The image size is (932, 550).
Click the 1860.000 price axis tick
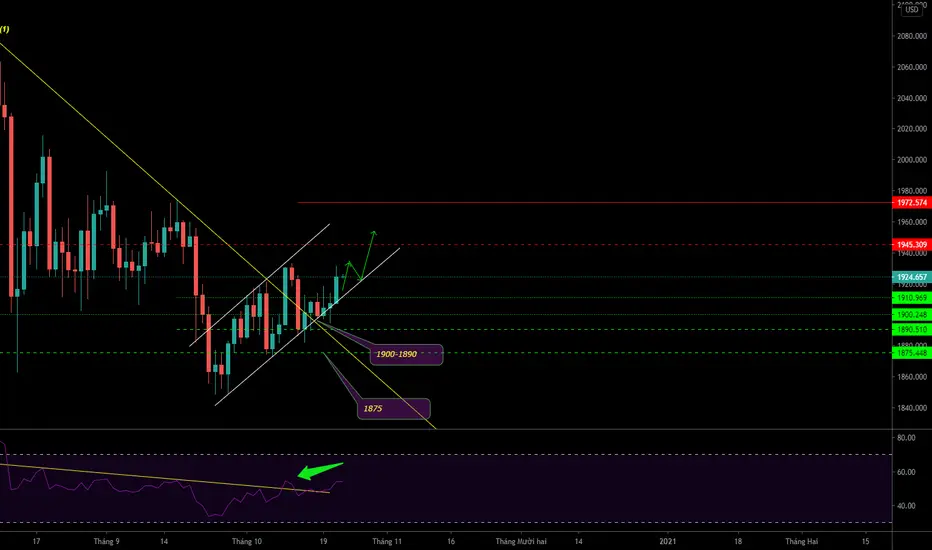(x=912, y=377)
